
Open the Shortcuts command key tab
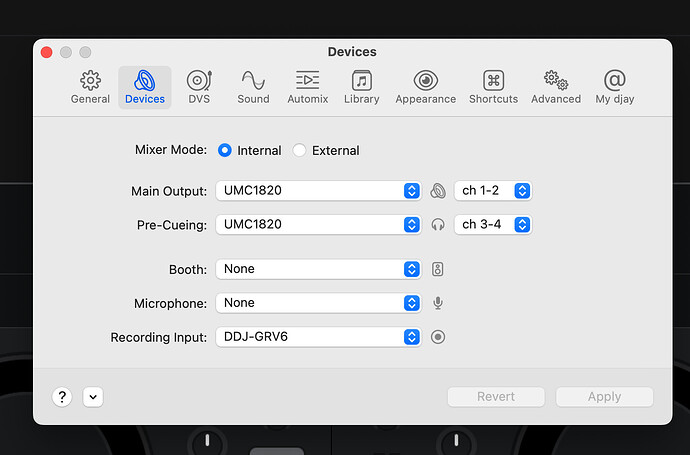(x=493, y=87)
